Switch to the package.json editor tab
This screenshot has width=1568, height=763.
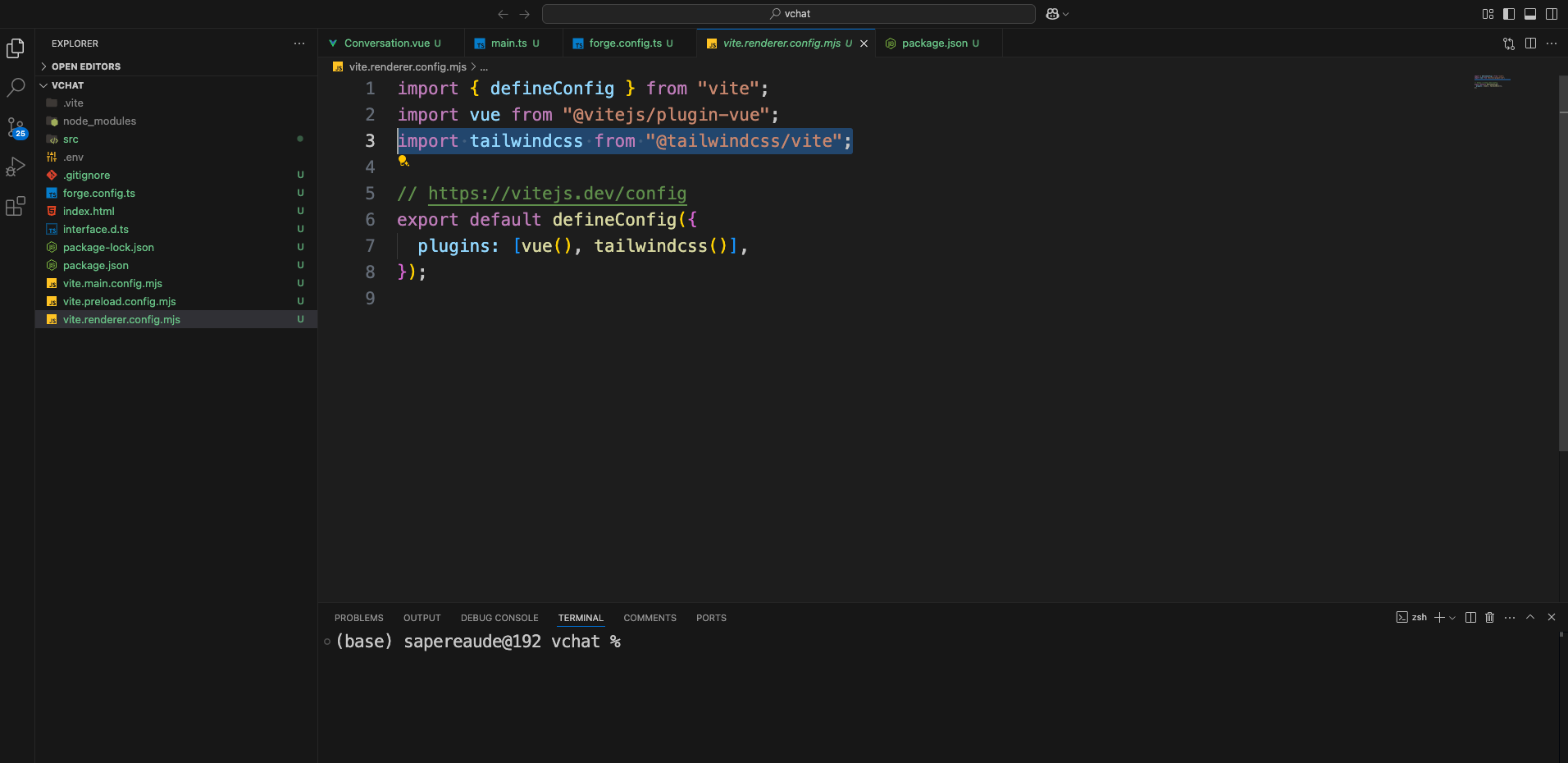[x=934, y=43]
